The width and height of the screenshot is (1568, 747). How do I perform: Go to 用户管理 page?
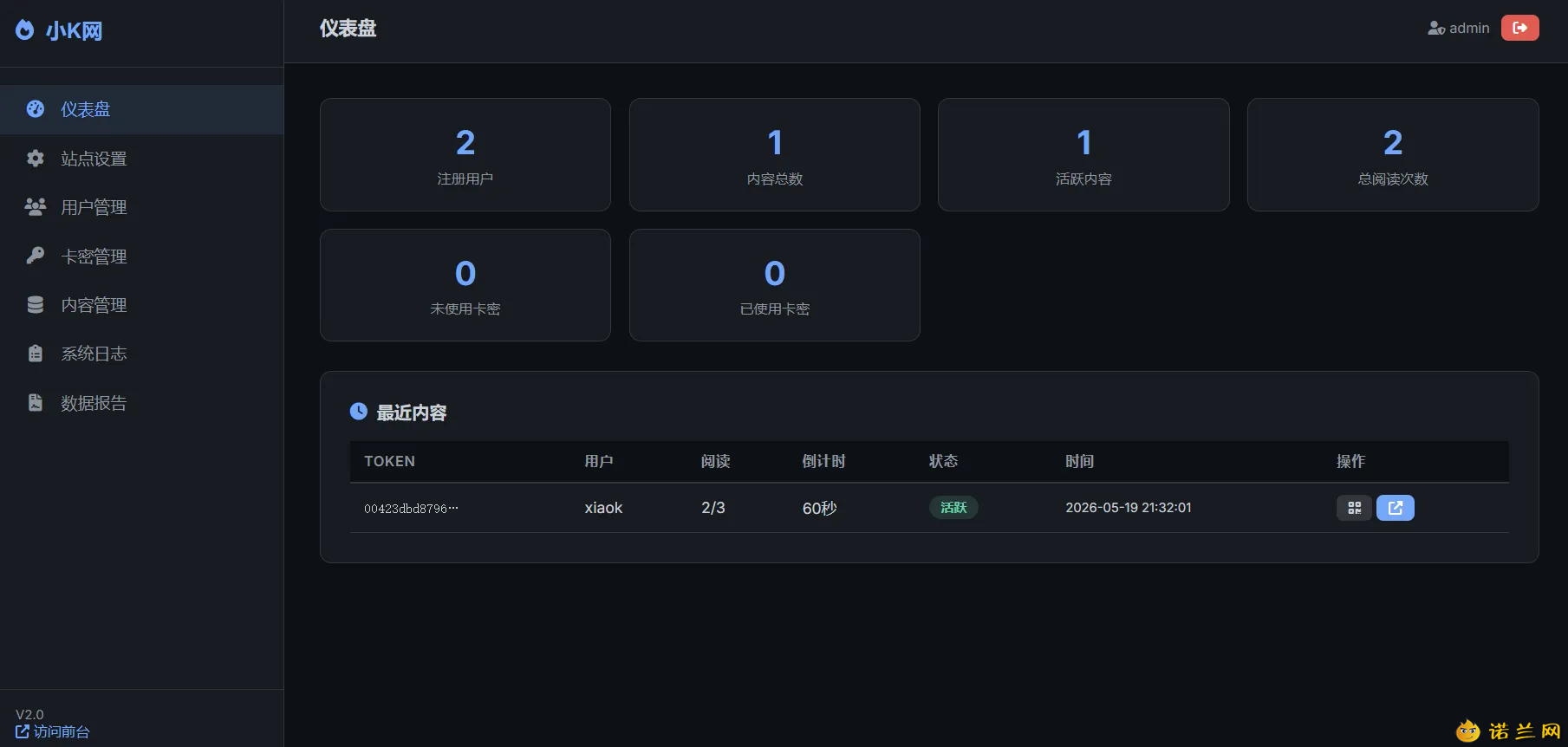(141, 207)
